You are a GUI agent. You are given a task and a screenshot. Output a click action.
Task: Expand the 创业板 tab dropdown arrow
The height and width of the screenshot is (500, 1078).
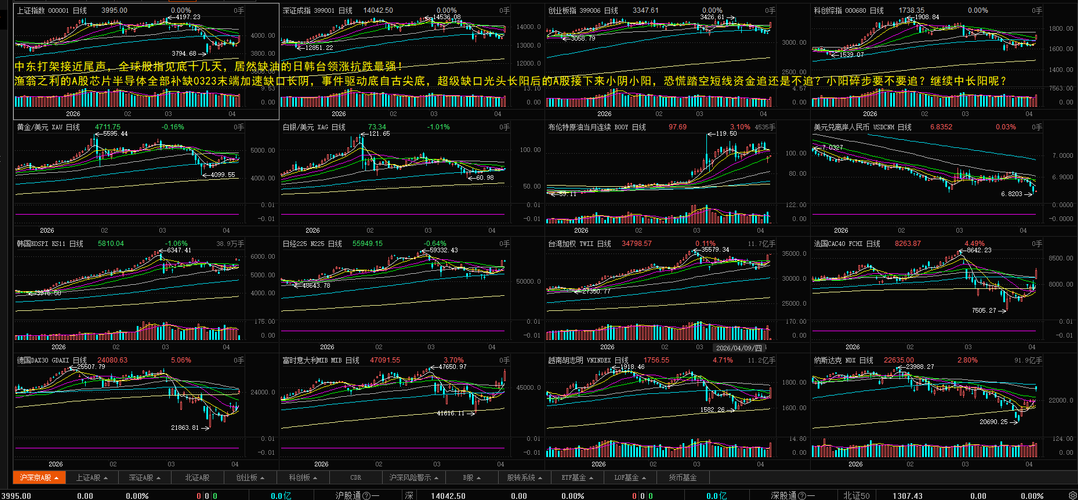click(x=262, y=478)
